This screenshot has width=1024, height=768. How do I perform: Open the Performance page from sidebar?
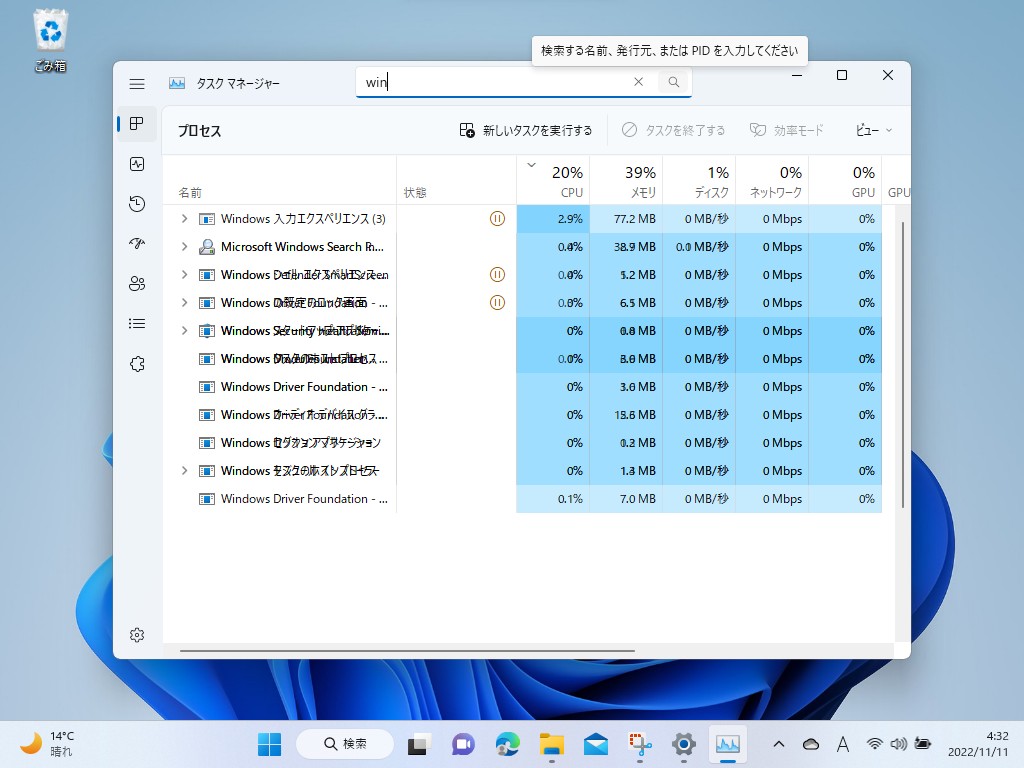pyautogui.click(x=136, y=164)
